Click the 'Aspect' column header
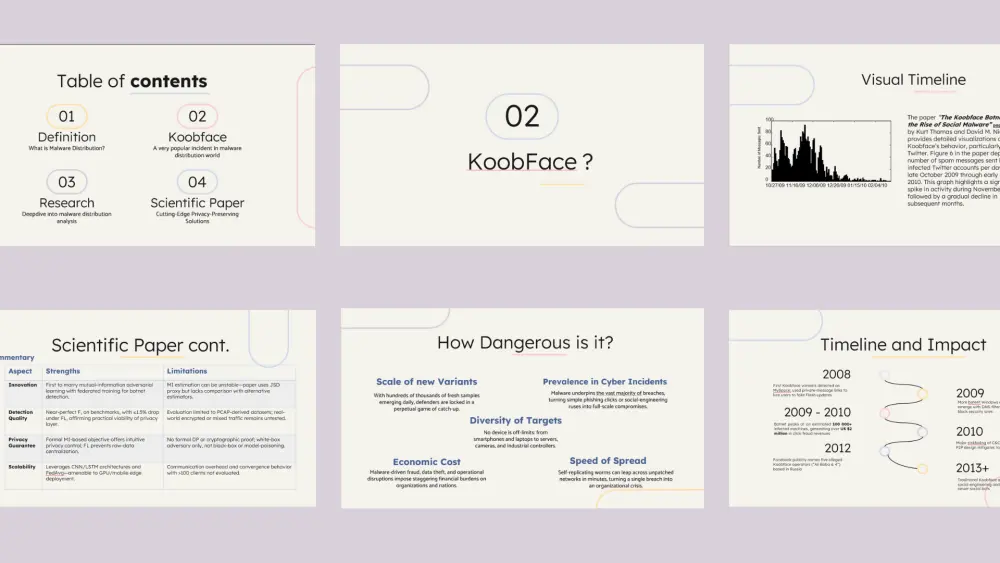Screen dimensions: 1000x563 point(20,371)
